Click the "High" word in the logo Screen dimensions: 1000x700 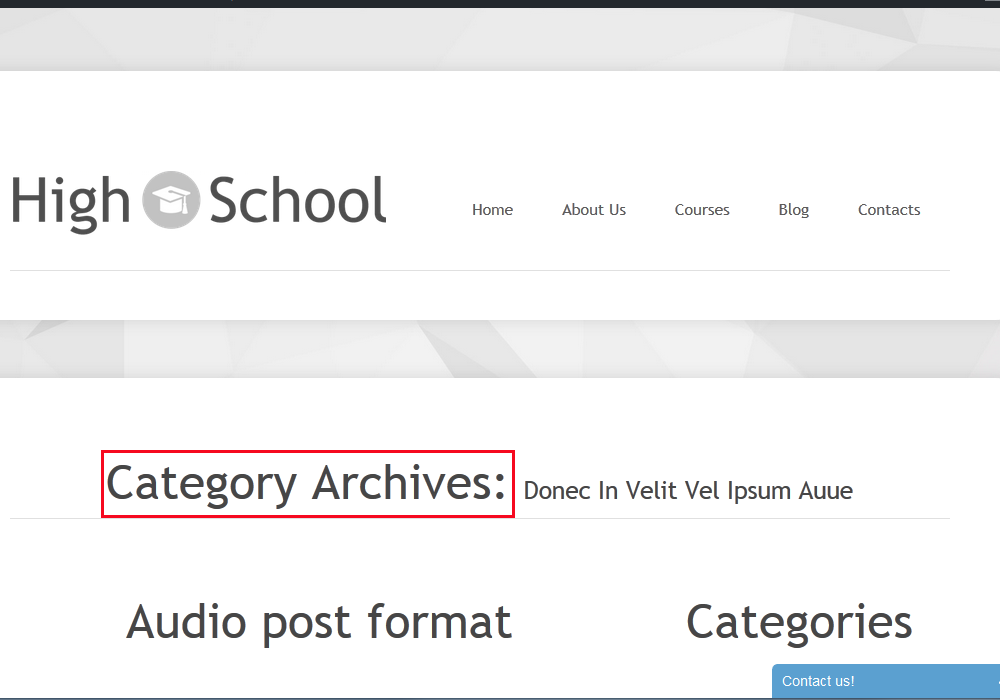(x=71, y=203)
